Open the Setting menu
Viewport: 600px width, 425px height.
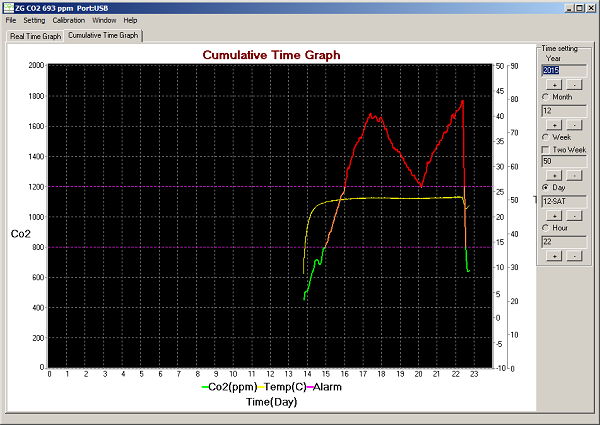click(x=34, y=20)
